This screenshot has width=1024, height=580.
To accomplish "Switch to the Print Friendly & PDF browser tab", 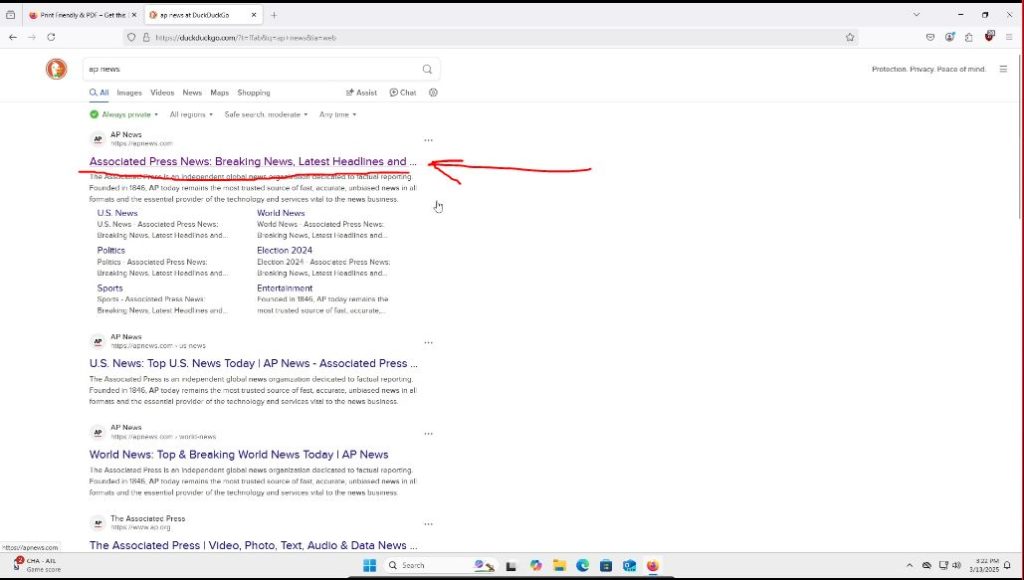I will click(x=83, y=15).
